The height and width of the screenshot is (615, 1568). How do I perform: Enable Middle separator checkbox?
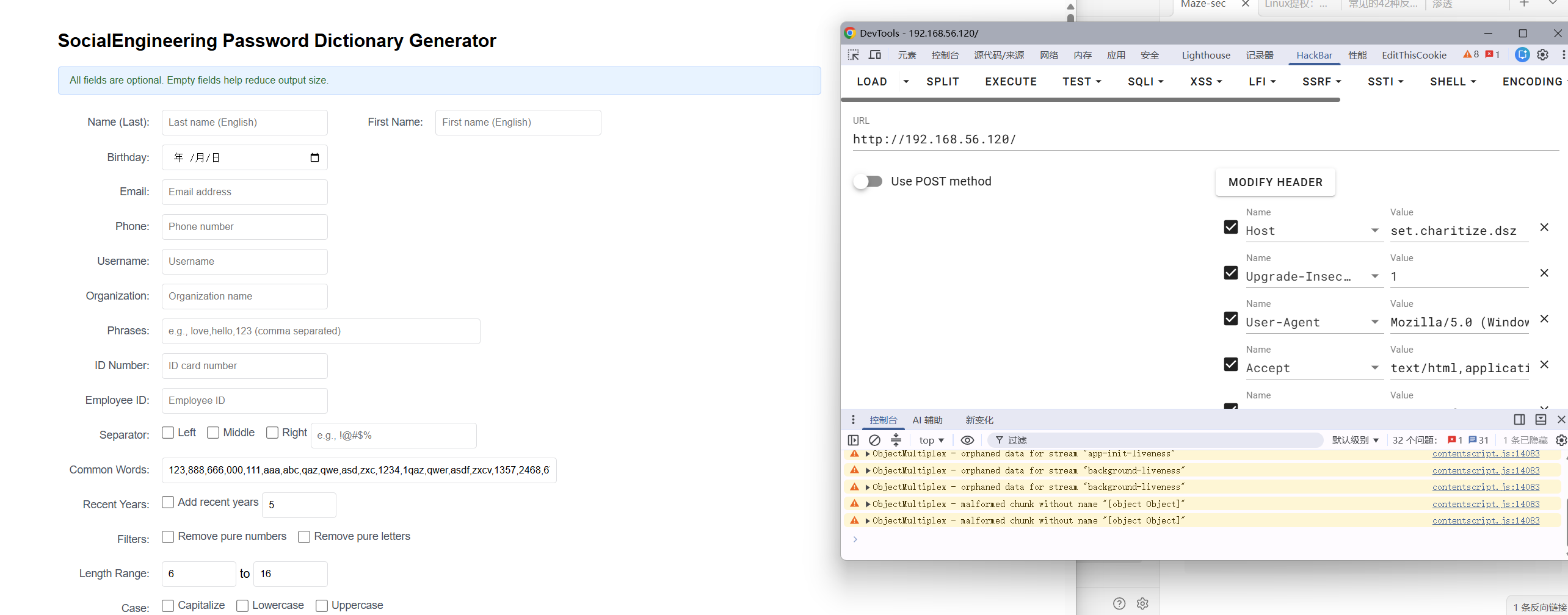click(x=213, y=433)
